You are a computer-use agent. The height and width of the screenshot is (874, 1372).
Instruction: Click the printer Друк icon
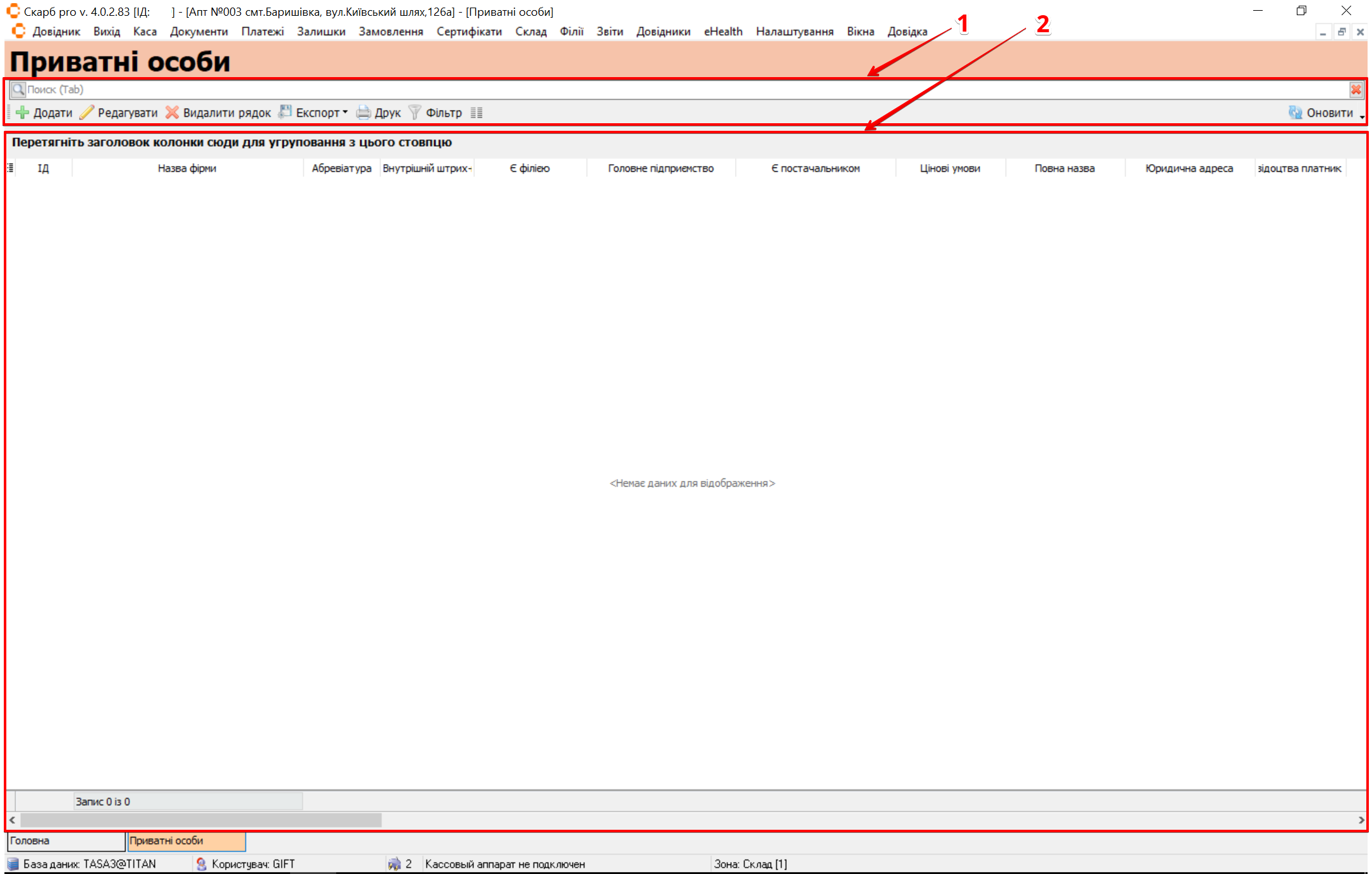363,112
